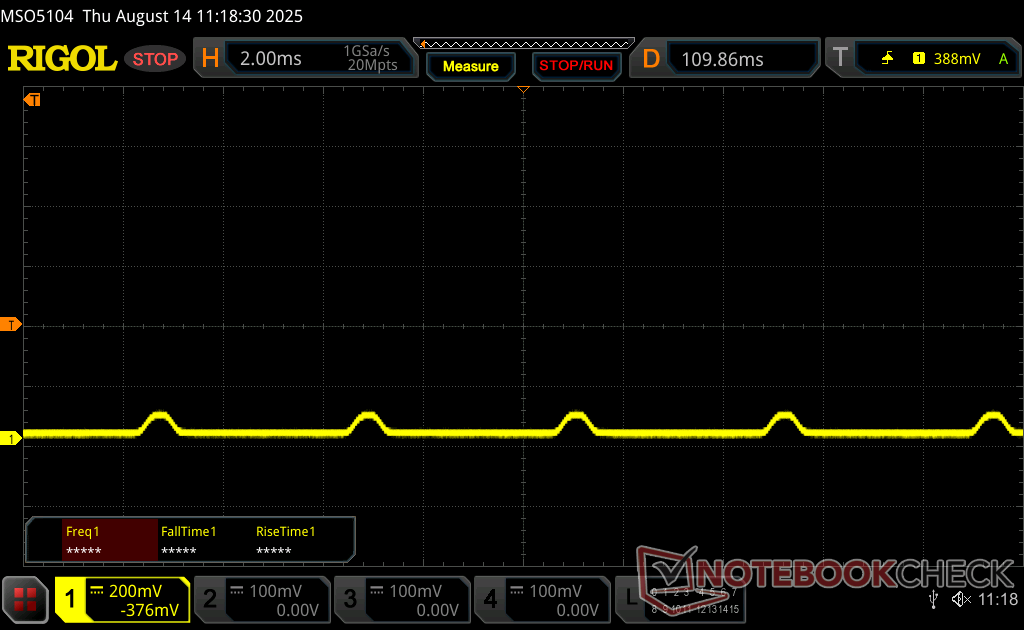Viewport: 1024px width, 630px height.
Task: Open horizontal timebase H label
Action: point(210,58)
